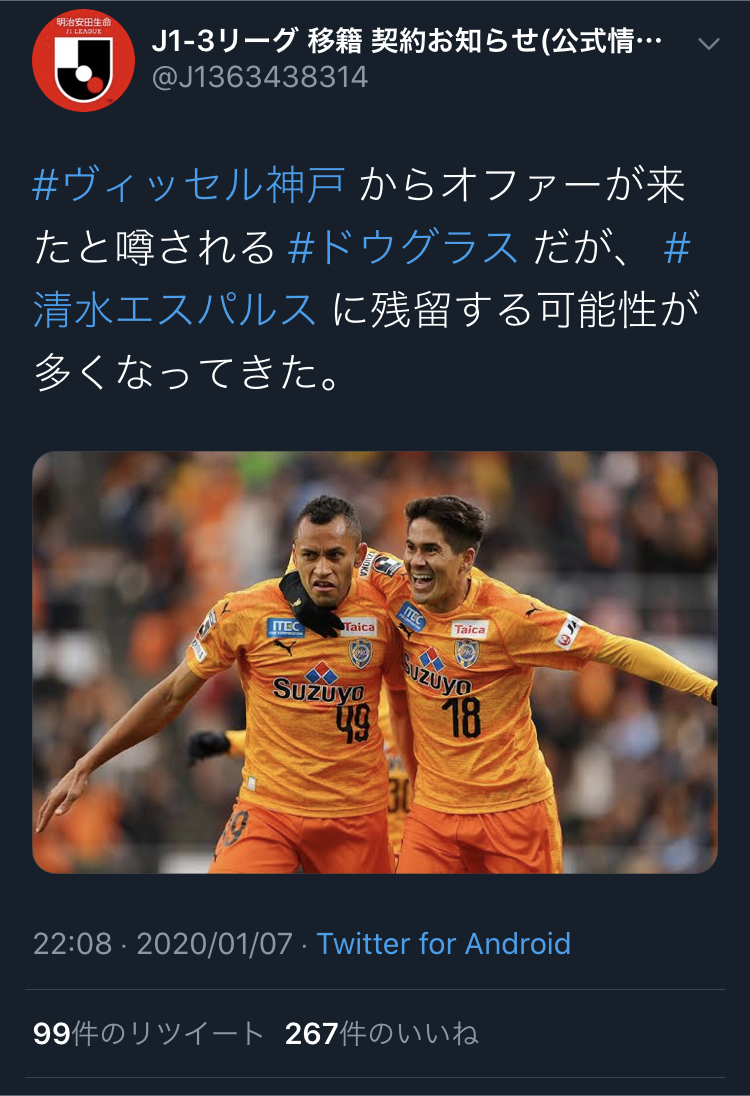Open the Twitter for Android source link
This screenshot has width=750, height=1096.
(444, 944)
